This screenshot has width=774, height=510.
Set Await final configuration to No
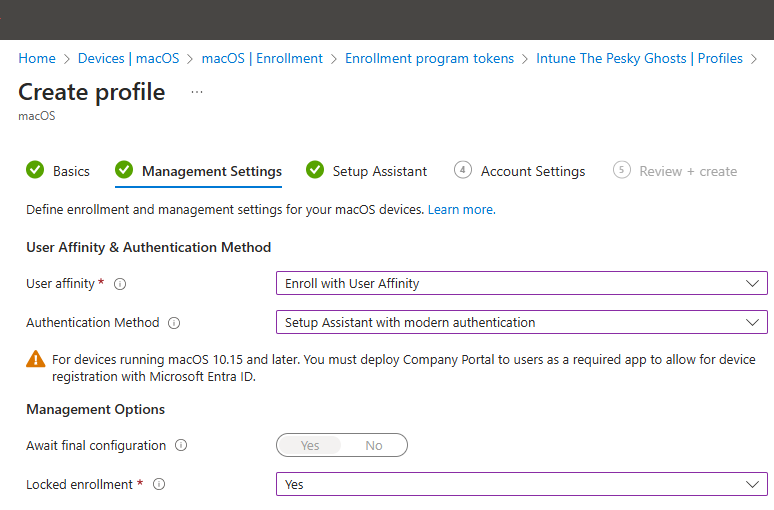point(373,446)
